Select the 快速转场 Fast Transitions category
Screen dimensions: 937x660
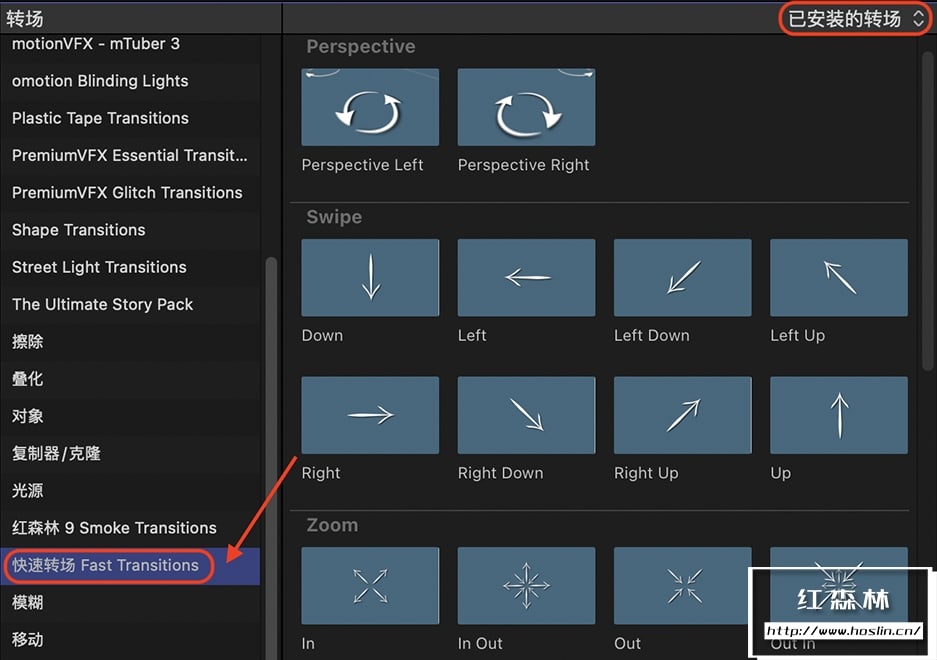pyautogui.click(x=130, y=566)
